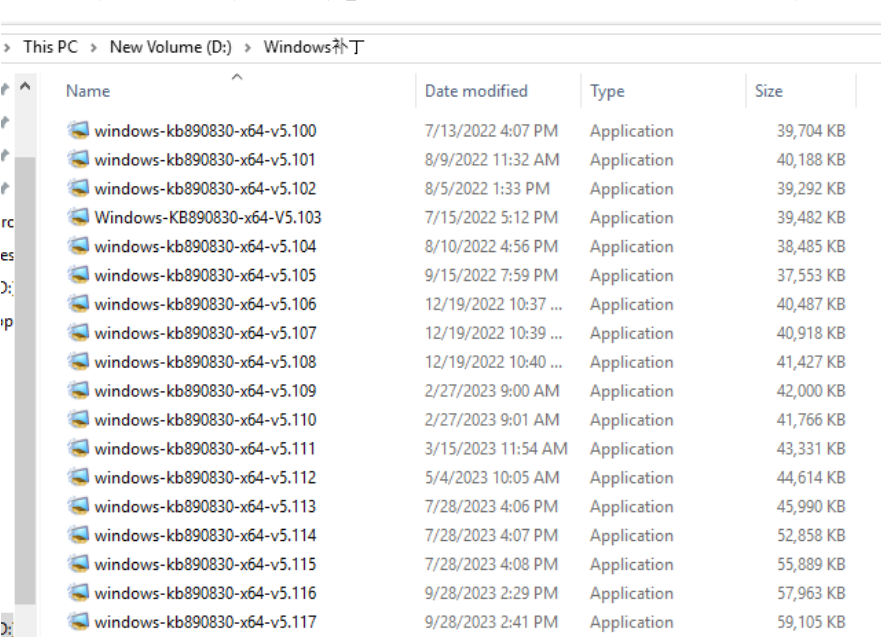Click size value 42,000 KB
This screenshot has height=637, width=881.
coord(811,392)
